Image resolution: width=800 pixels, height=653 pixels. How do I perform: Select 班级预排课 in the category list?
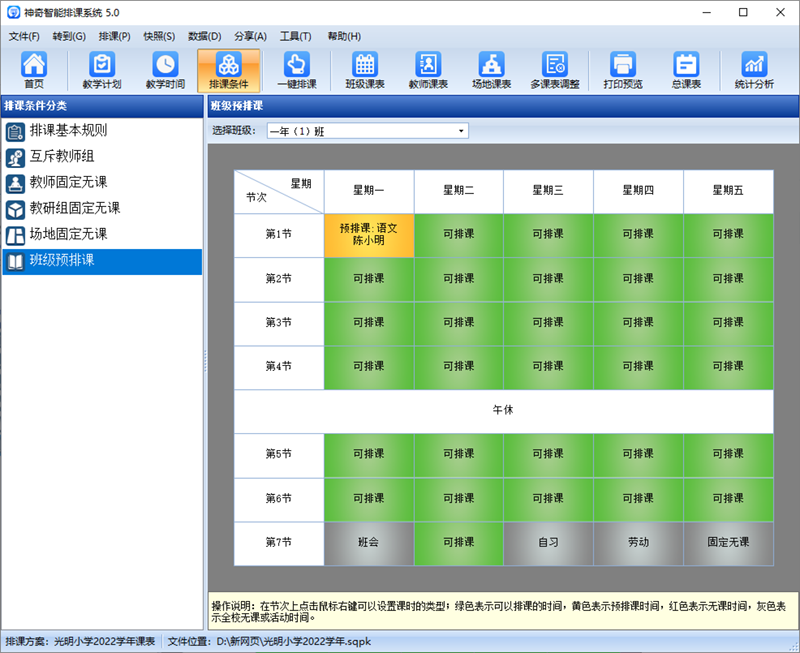coord(102,262)
